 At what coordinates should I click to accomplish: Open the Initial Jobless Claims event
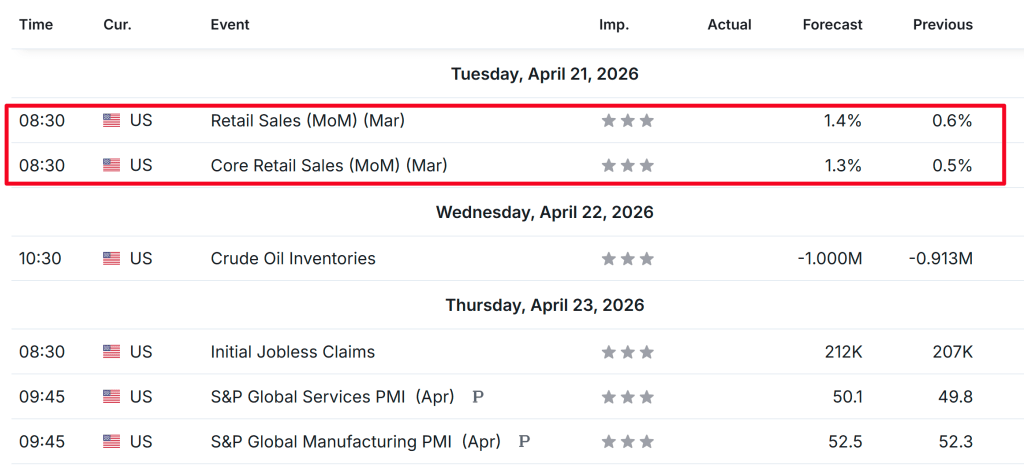(293, 352)
